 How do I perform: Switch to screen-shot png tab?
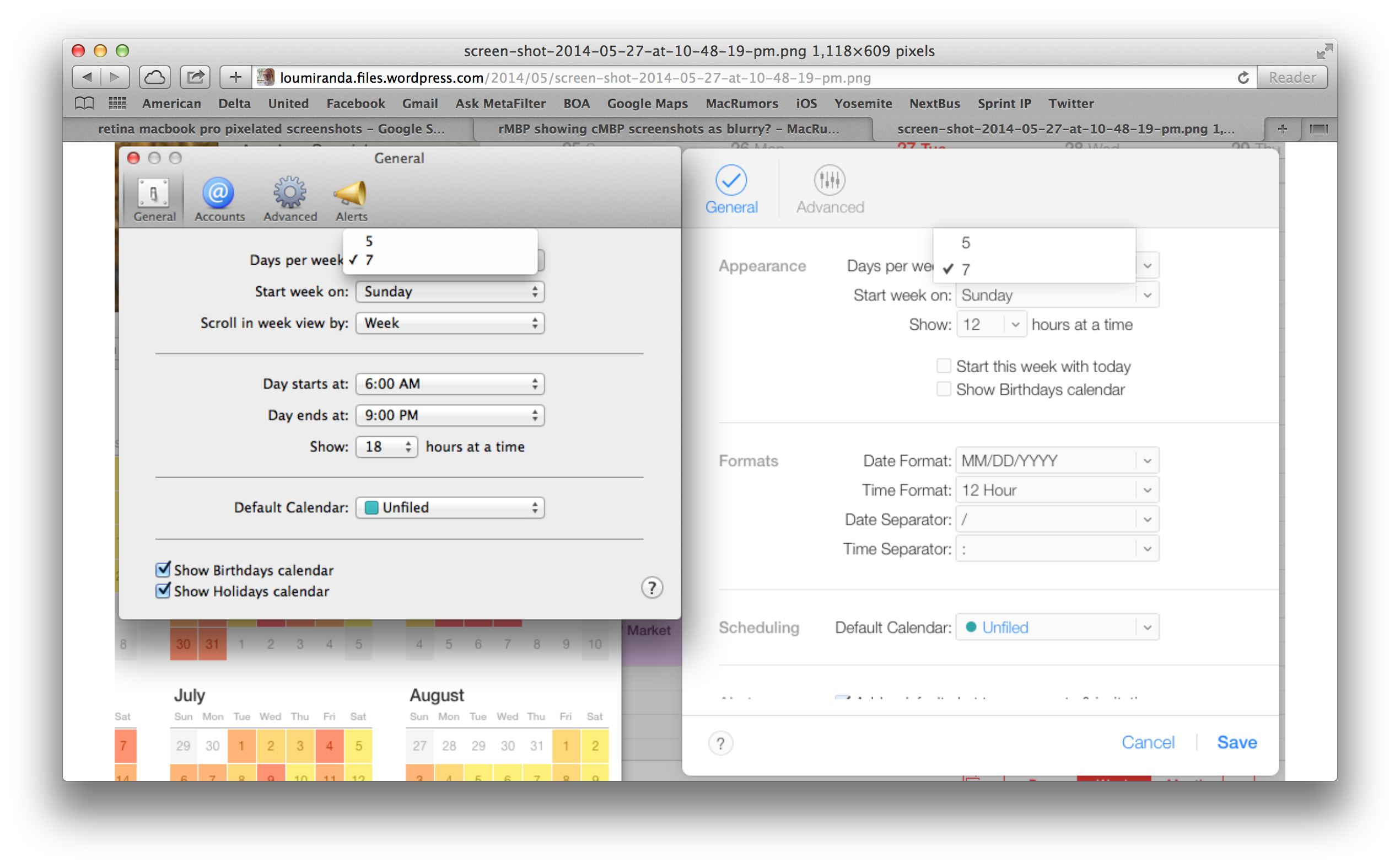tap(1066, 128)
